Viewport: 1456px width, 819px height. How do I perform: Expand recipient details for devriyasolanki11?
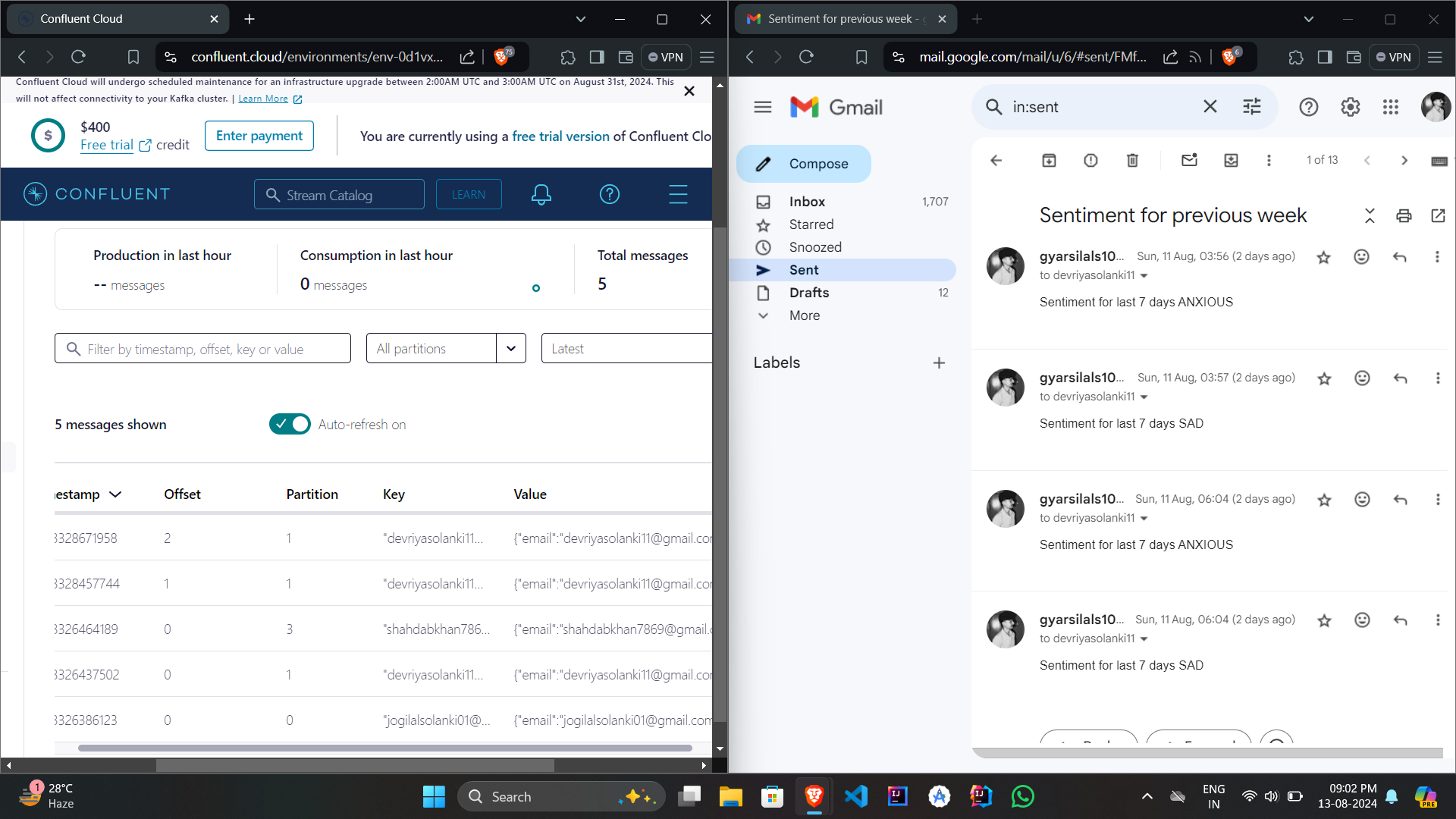(1145, 275)
